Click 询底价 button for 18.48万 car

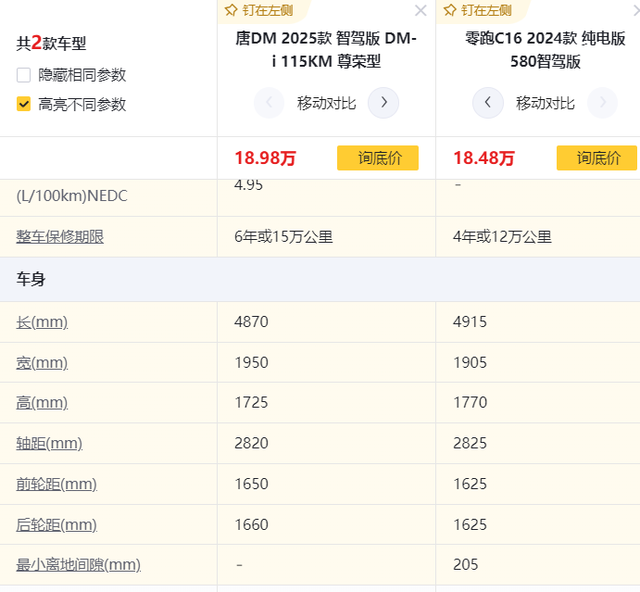click(x=596, y=158)
